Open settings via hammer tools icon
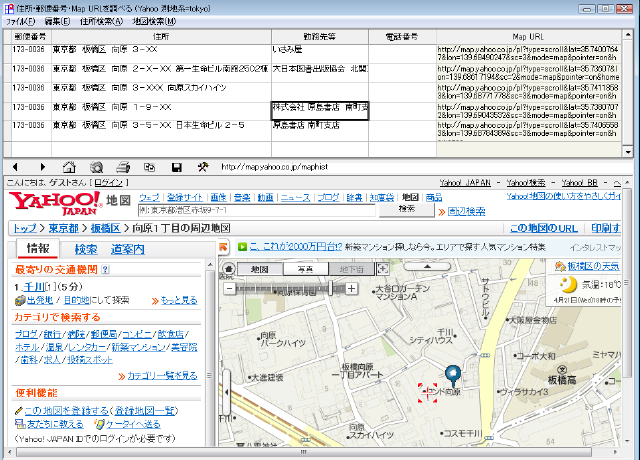This screenshot has width=640, height=460. [x=202, y=167]
